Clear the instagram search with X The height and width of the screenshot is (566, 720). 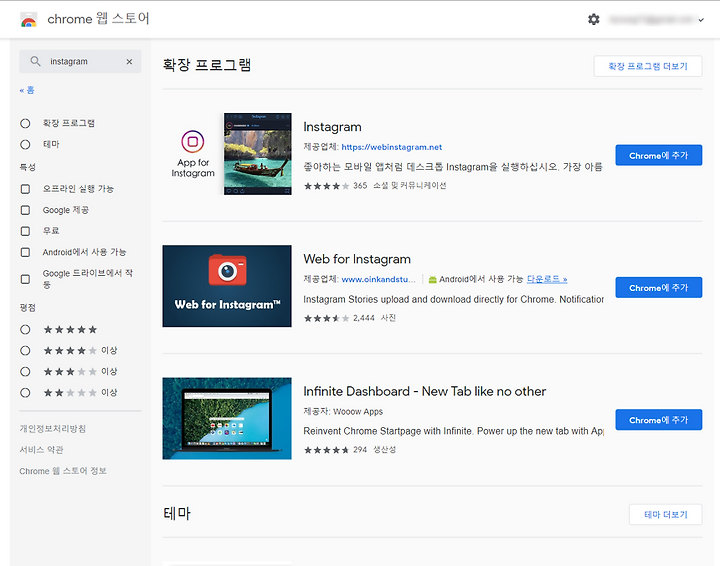(x=129, y=62)
